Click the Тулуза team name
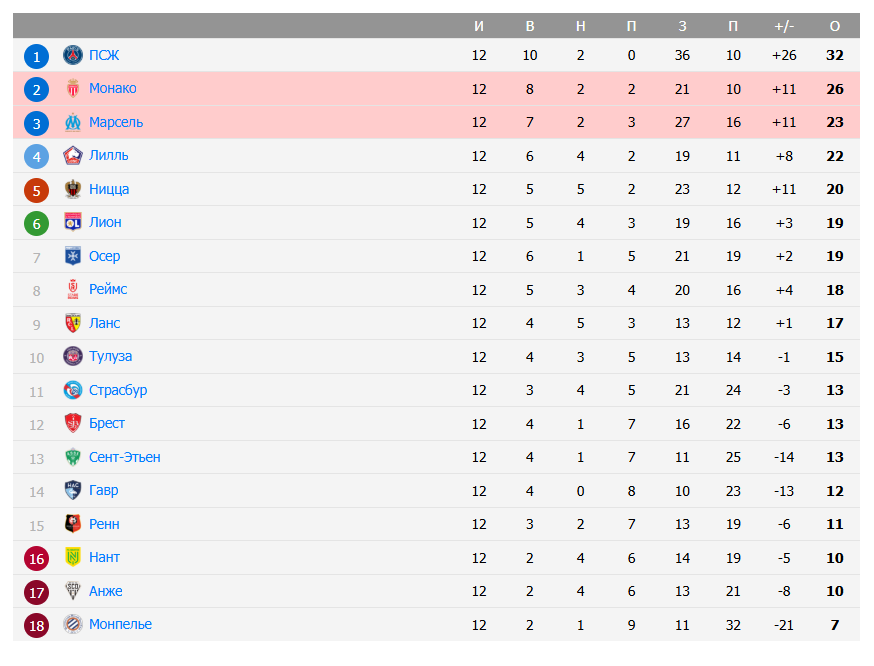874x666 pixels. pos(110,356)
